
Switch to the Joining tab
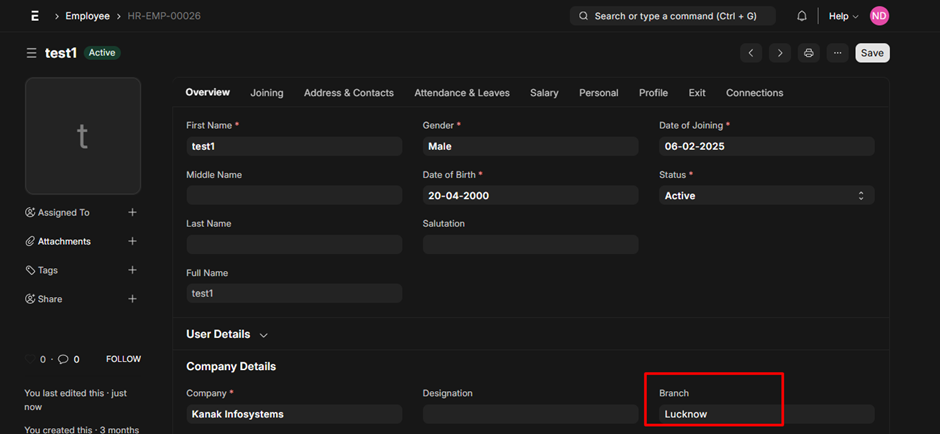[x=267, y=93]
